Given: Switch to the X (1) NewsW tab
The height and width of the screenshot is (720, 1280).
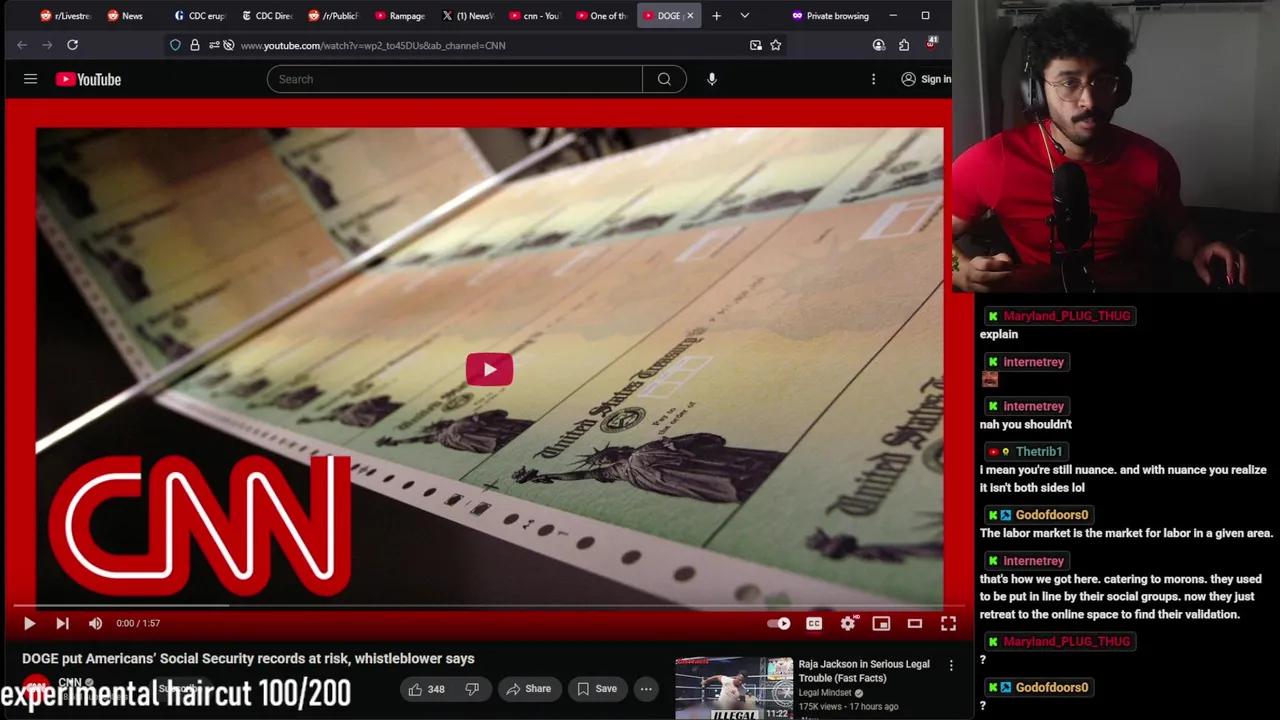Looking at the screenshot, I should (468, 16).
